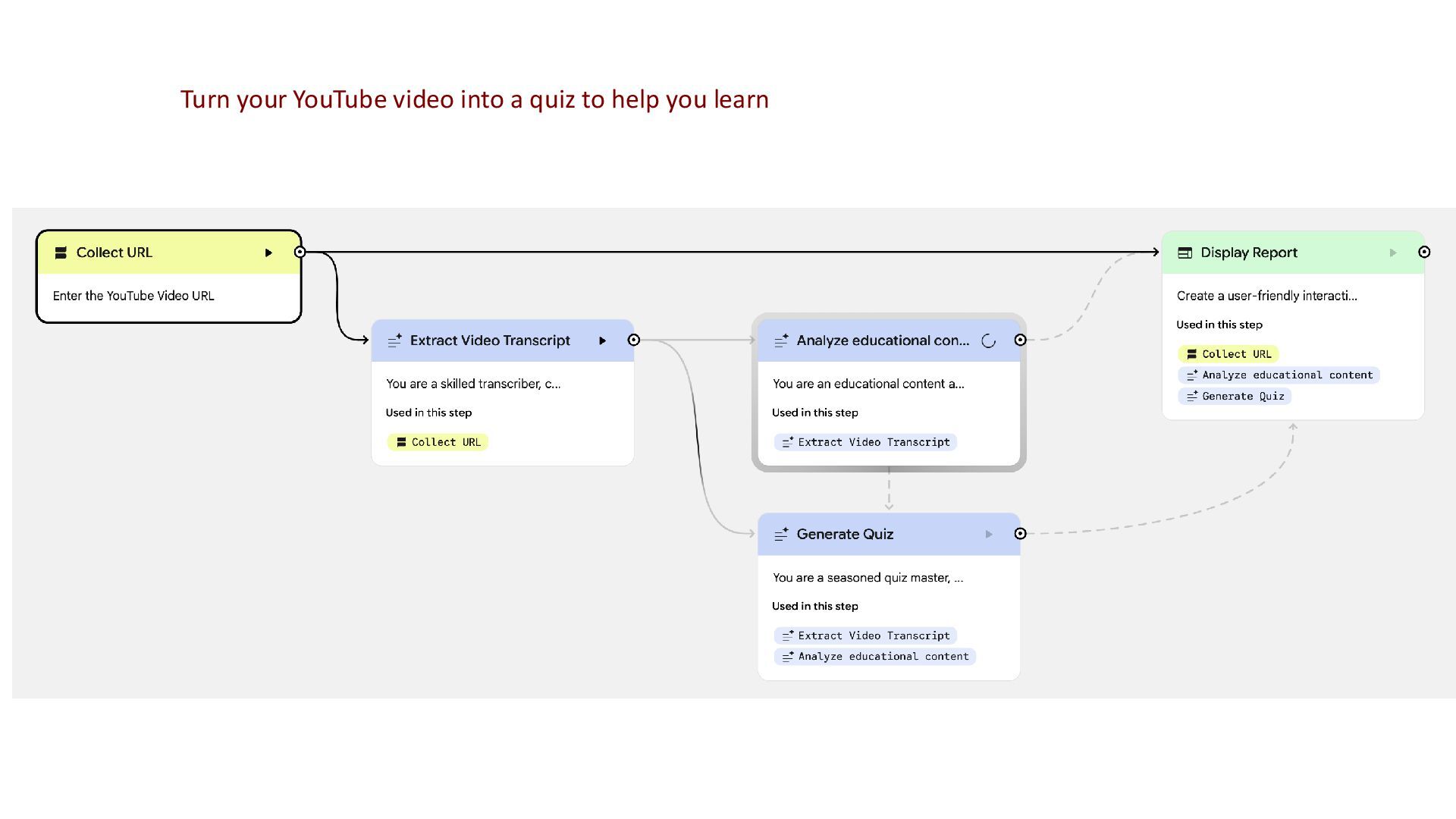Image resolution: width=1456 pixels, height=819 pixels.
Task: Click the Display Report play button
Action: 1393,253
